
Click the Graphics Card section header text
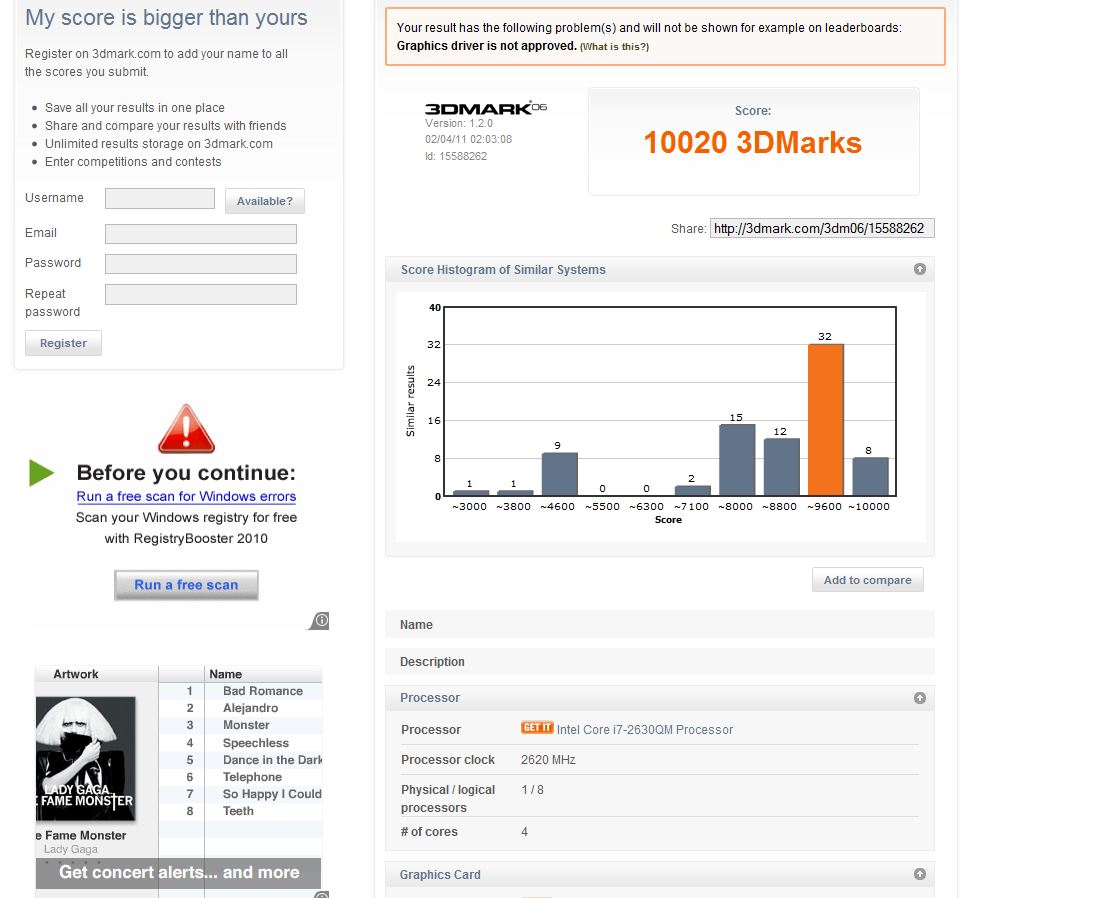pos(440,874)
